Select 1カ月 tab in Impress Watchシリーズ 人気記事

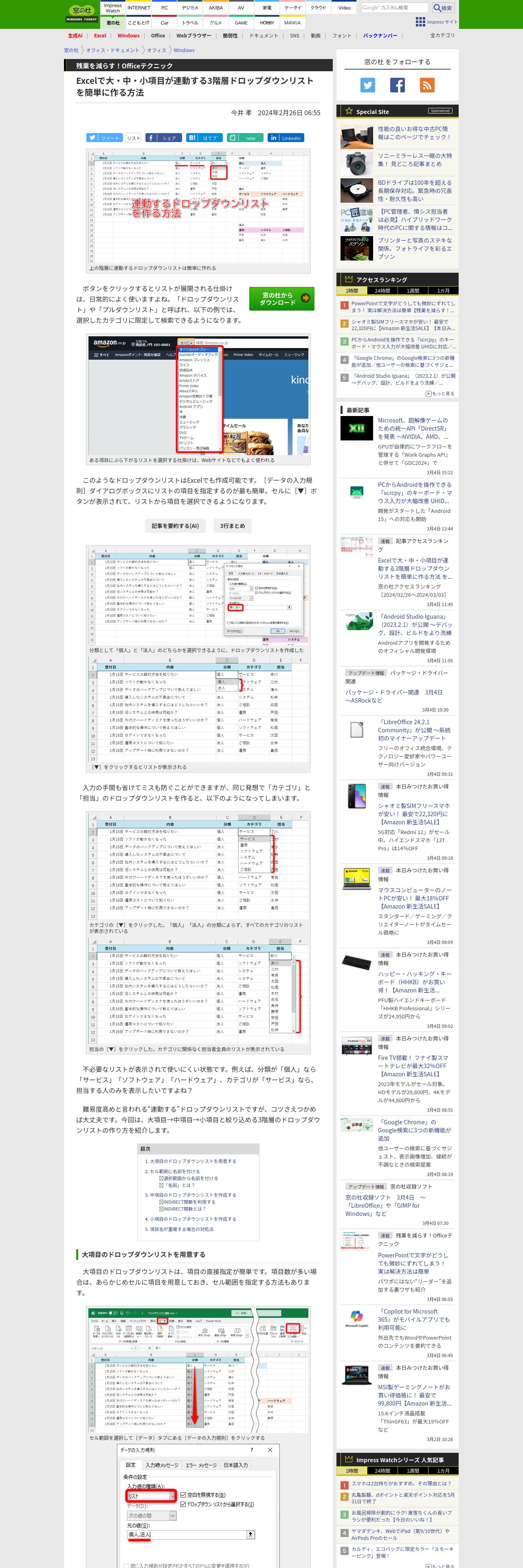click(443, 1471)
